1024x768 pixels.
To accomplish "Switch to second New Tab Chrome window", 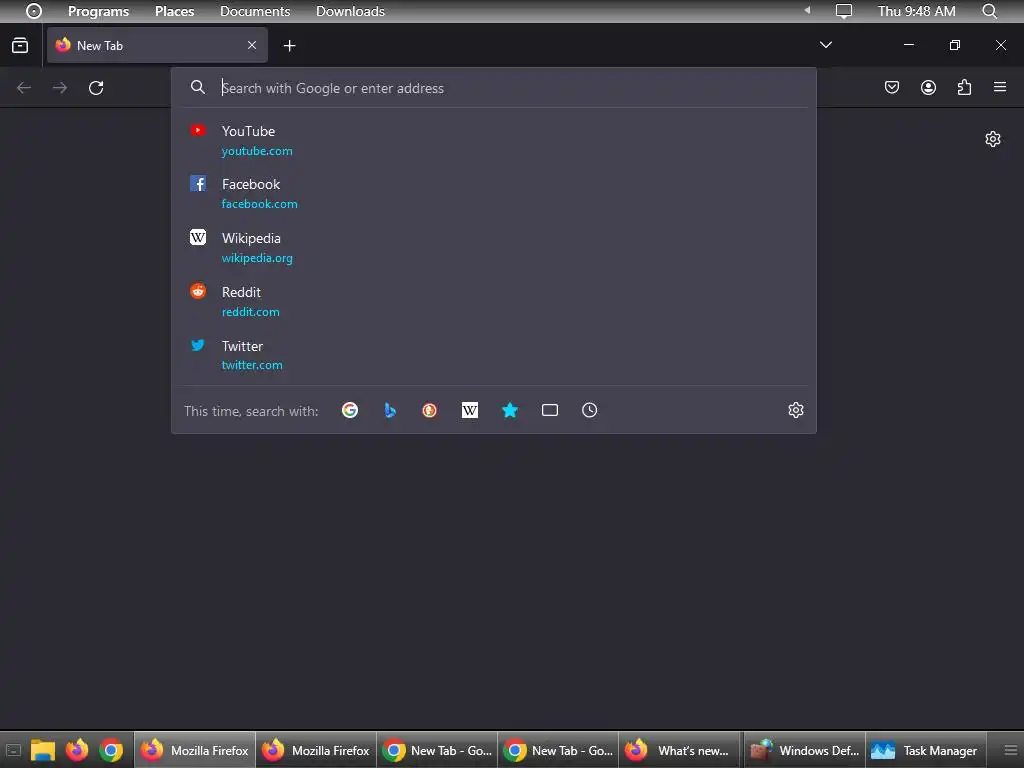I will coord(558,750).
